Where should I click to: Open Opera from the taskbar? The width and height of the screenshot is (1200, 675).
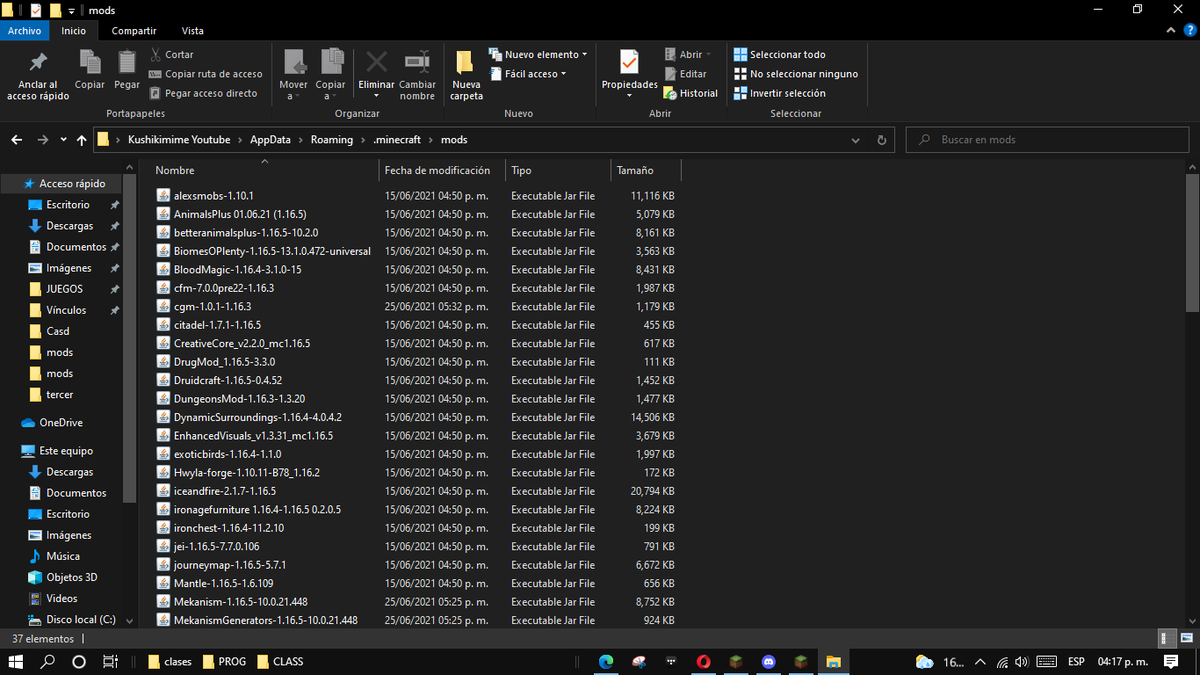pyautogui.click(x=704, y=662)
